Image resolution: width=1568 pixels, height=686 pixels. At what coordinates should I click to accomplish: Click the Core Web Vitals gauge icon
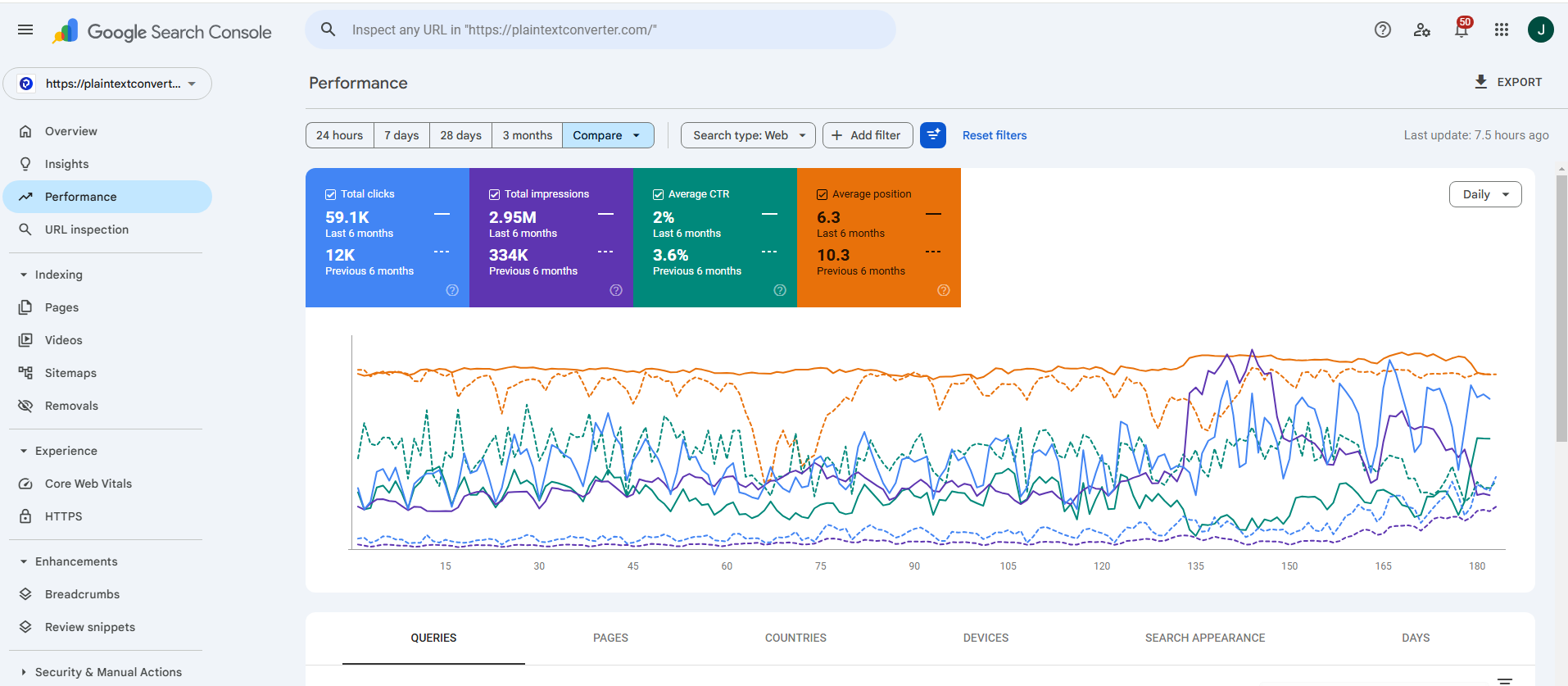25,484
